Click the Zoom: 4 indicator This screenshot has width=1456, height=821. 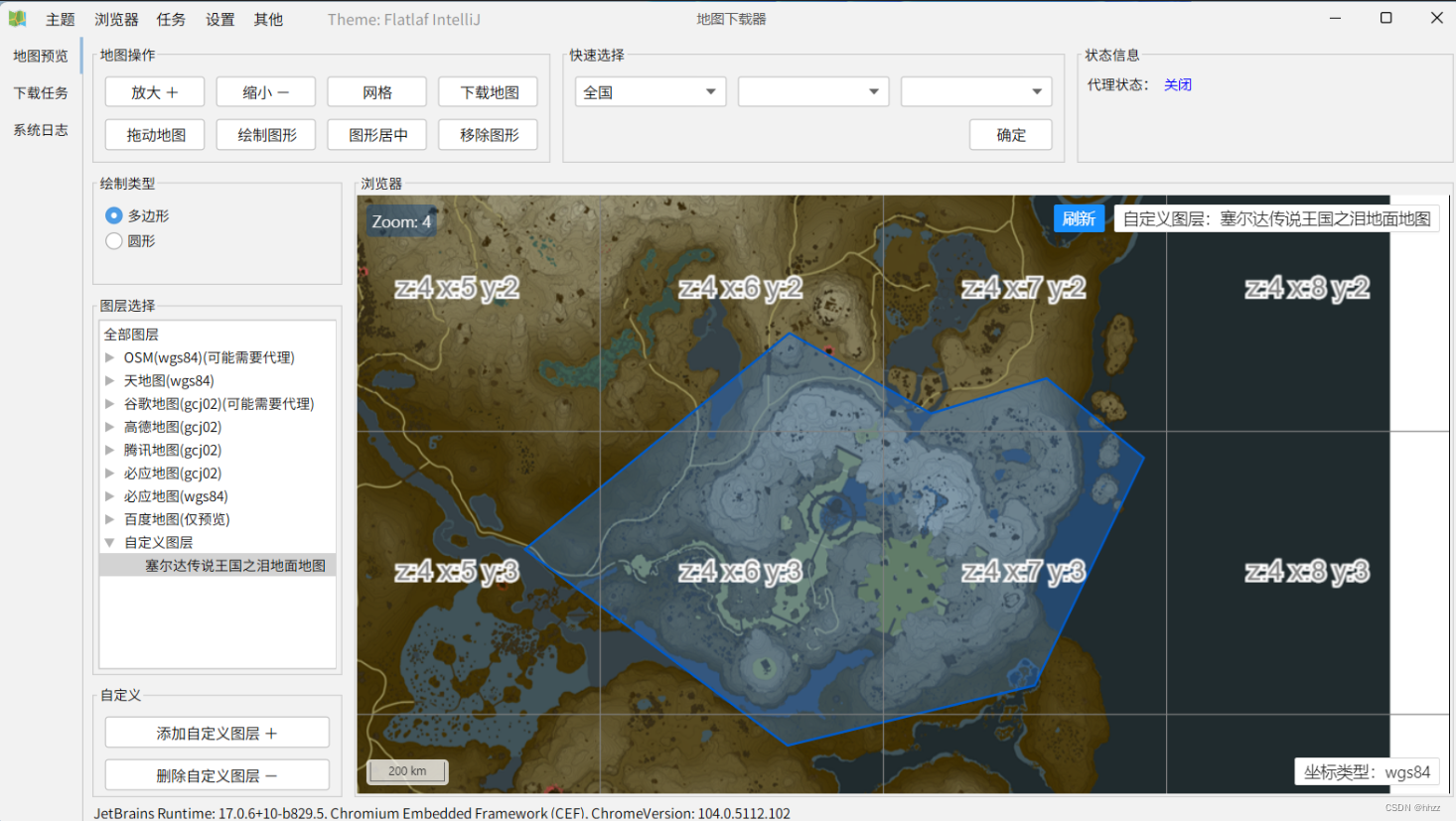point(401,221)
